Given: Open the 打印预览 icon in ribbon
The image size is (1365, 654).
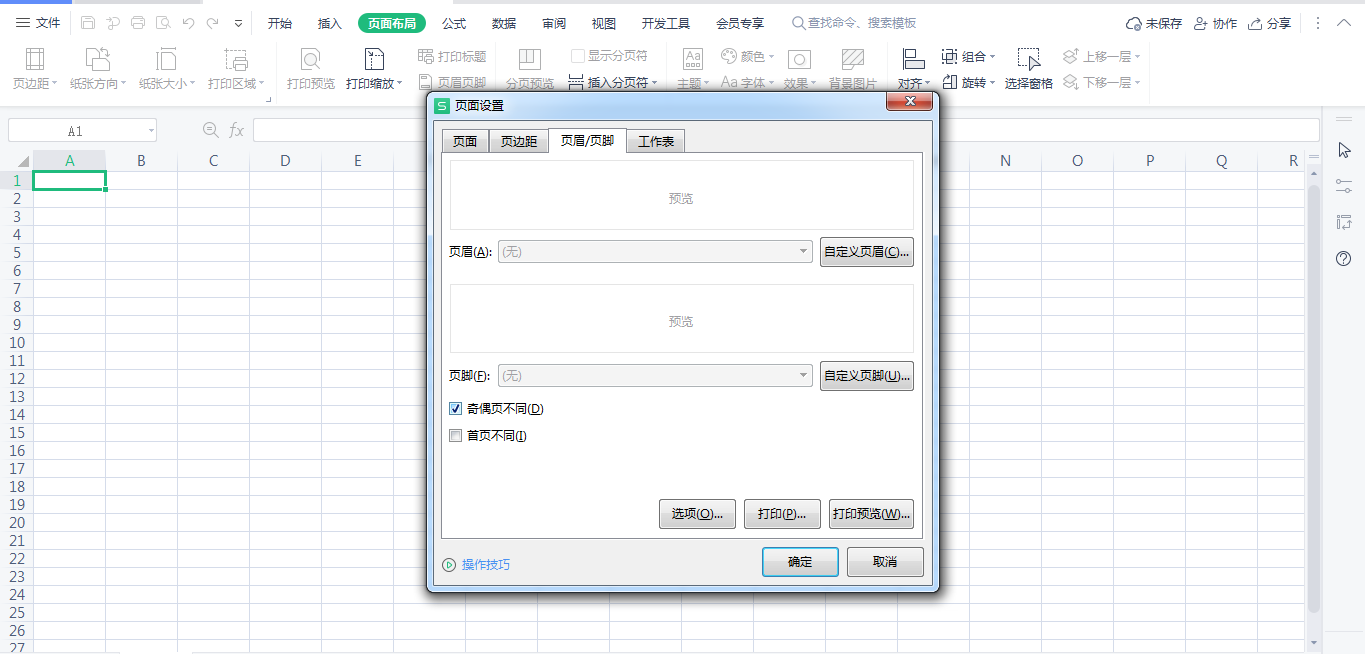Looking at the screenshot, I should [x=311, y=60].
